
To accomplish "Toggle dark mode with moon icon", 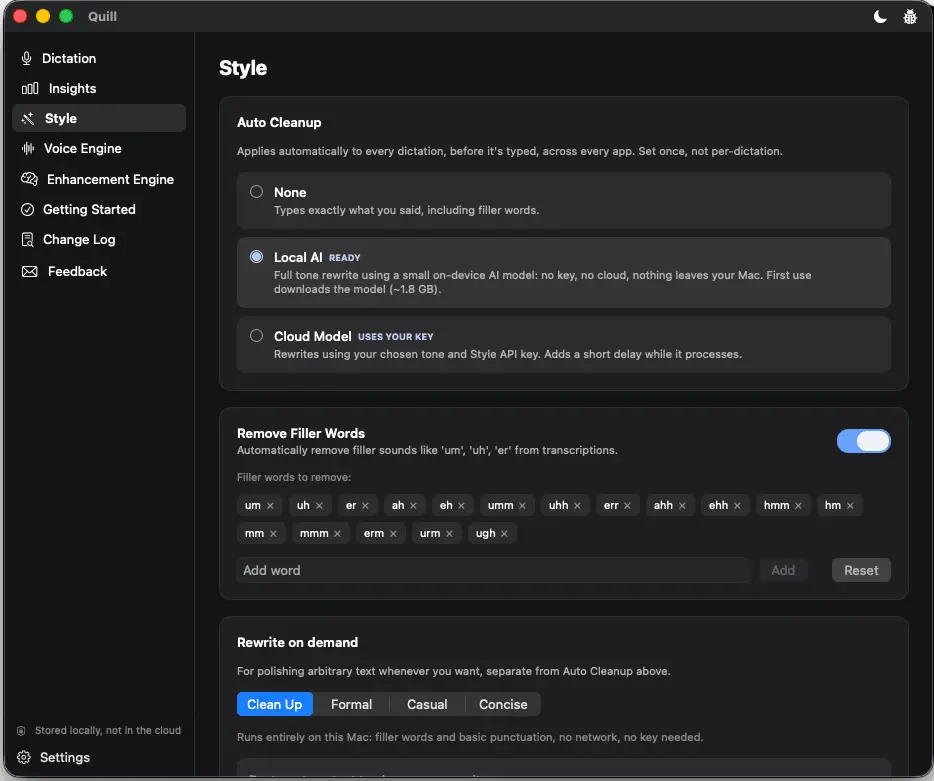I will coord(880,17).
